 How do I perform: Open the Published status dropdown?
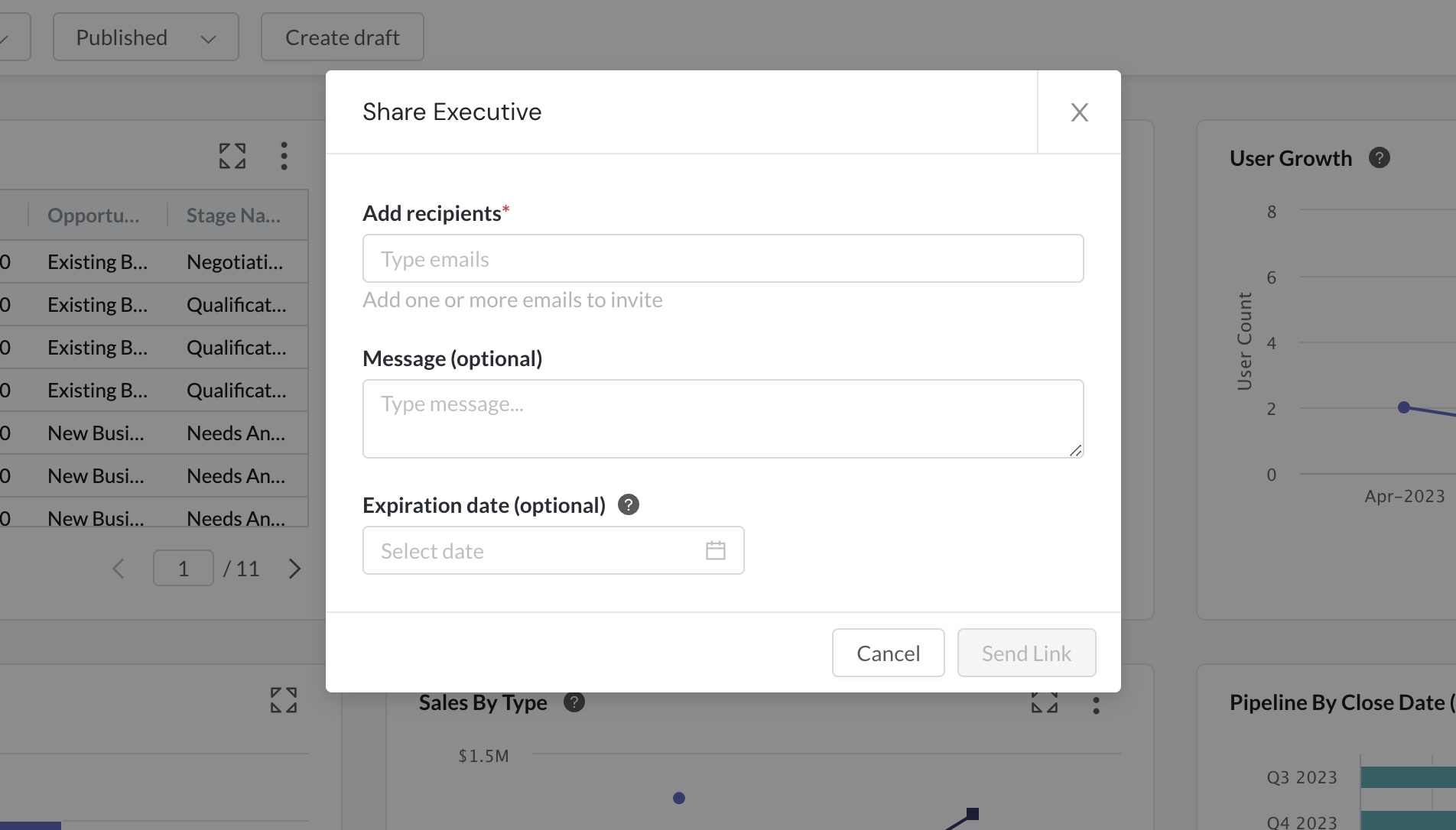coord(146,37)
